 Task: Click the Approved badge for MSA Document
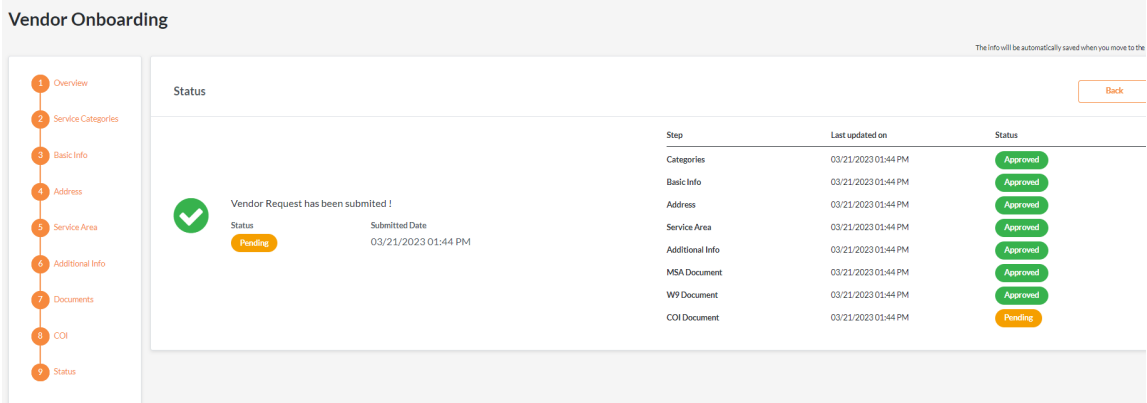tap(1021, 273)
